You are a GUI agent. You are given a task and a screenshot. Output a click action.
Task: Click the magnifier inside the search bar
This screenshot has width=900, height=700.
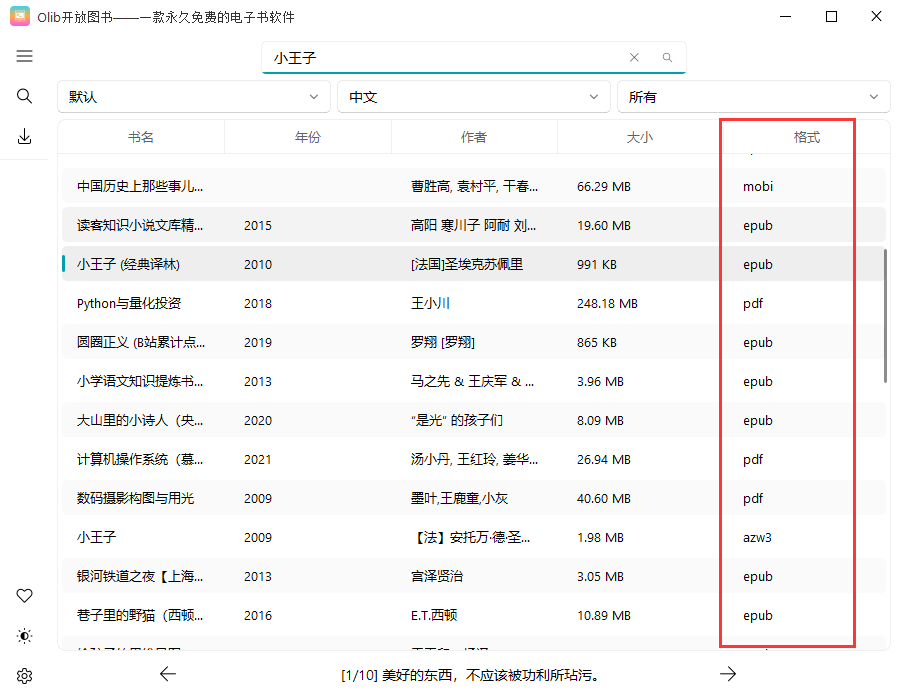[x=666, y=57]
